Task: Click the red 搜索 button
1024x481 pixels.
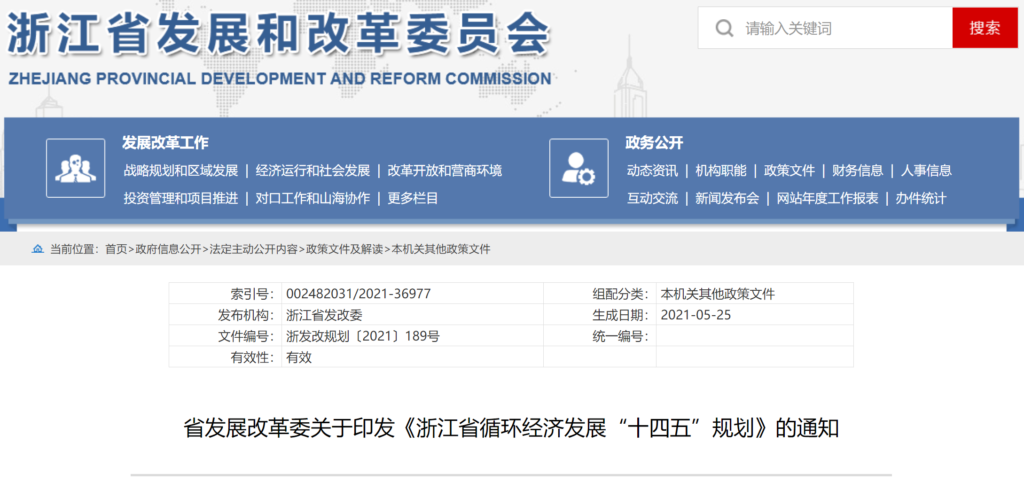Action: point(985,28)
